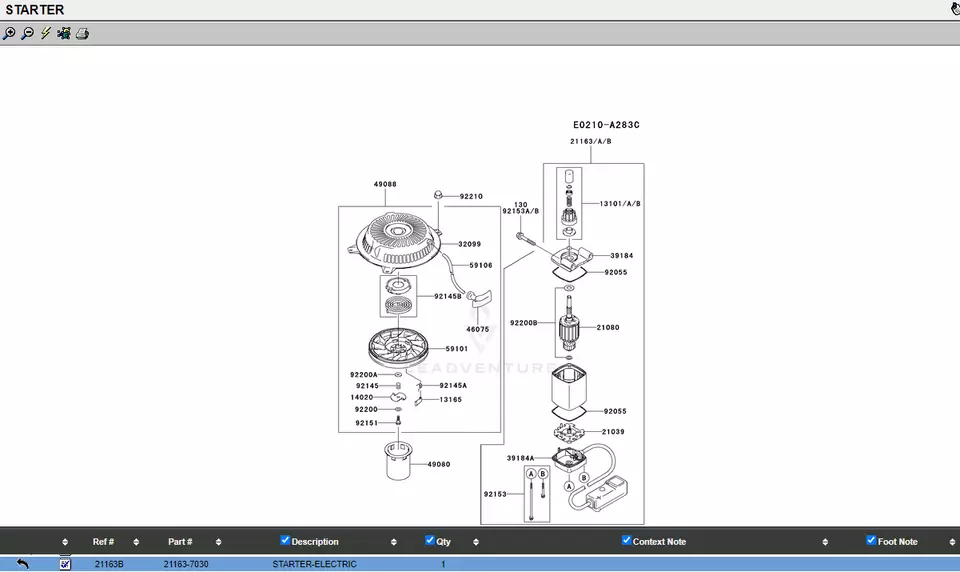Uncheck the Description column checkbox
Image resolution: width=960 pixels, height=572 pixels.
tap(285, 541)
